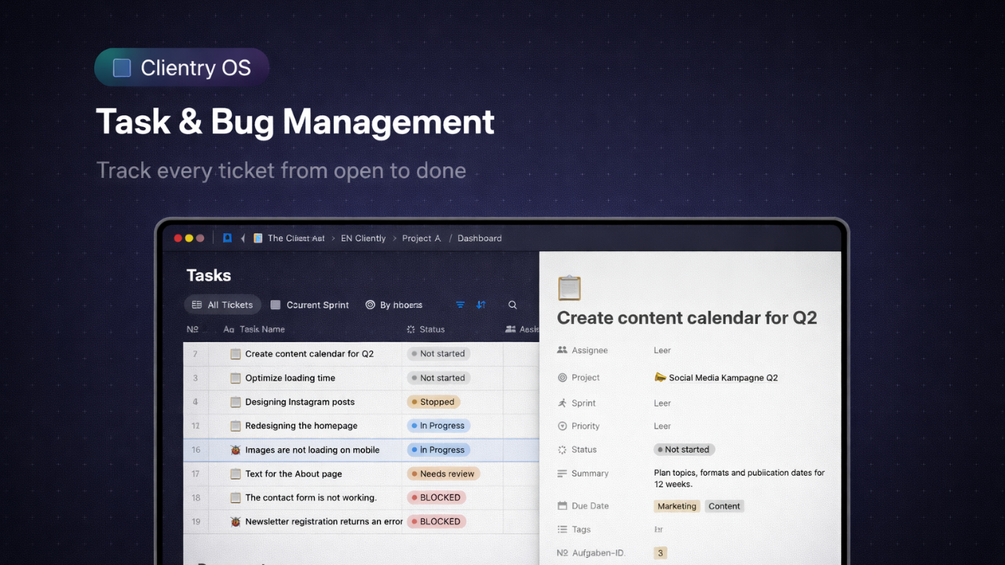Image resolution: width=1005 pixels, height=565 pixels.
Task: Click the Sprint runner icon
Action: pyautogui.click(x=562, y=403)
